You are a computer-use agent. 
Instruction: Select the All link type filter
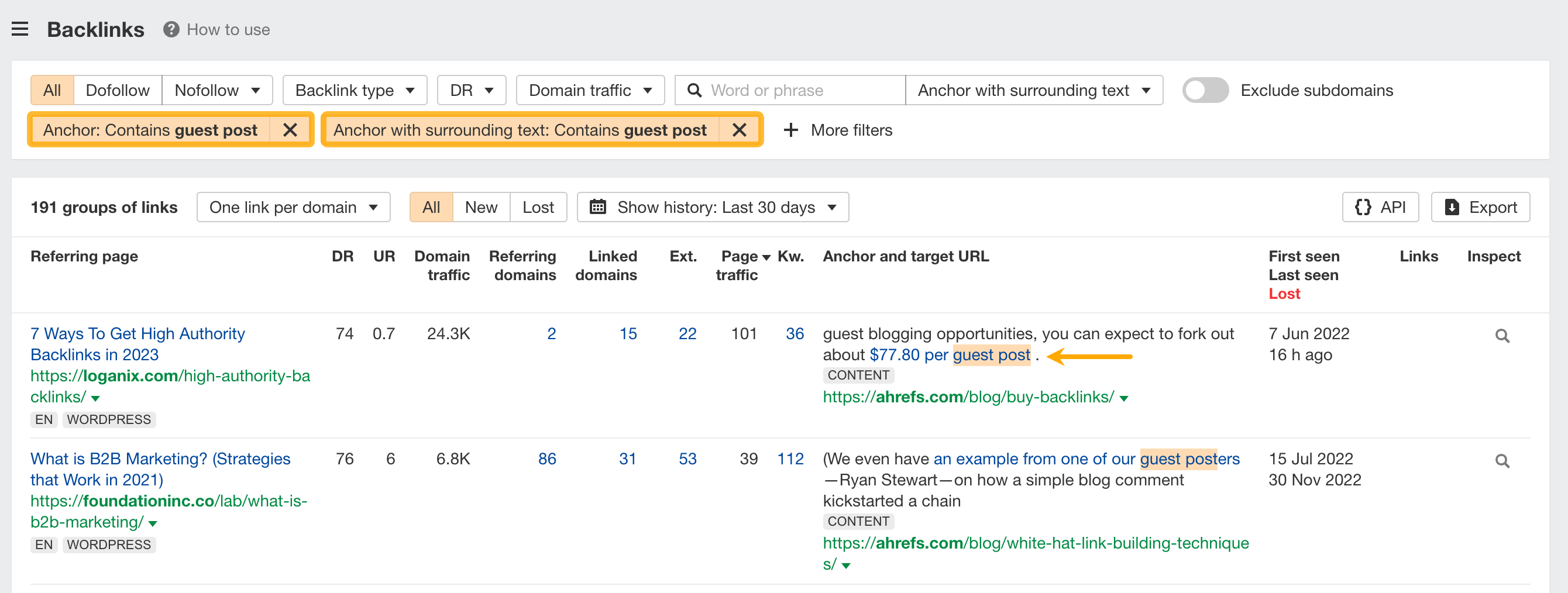click(x=52, y=90)
